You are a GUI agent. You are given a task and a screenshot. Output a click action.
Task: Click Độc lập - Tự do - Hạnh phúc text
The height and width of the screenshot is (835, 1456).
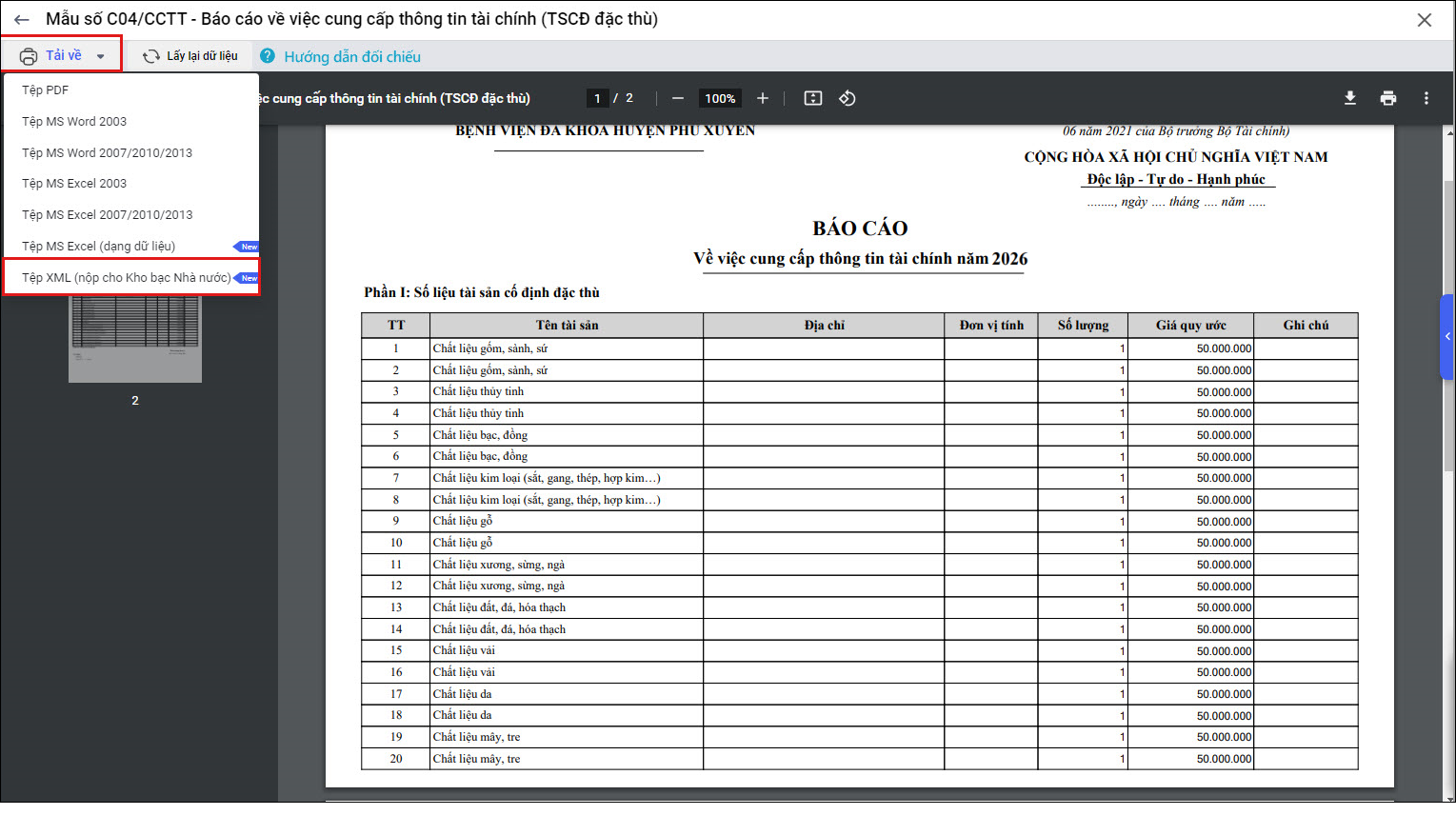[1176, 179]
